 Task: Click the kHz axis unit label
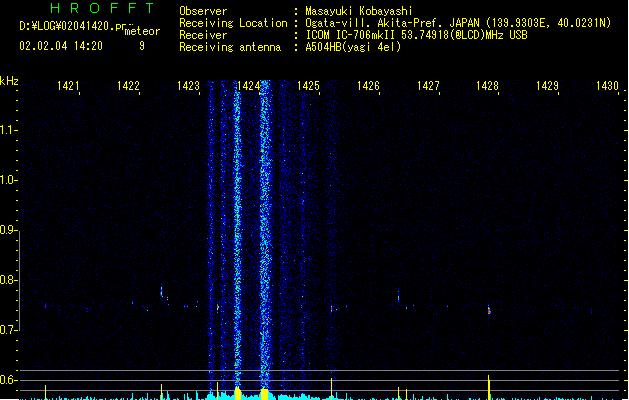point(9,81)
